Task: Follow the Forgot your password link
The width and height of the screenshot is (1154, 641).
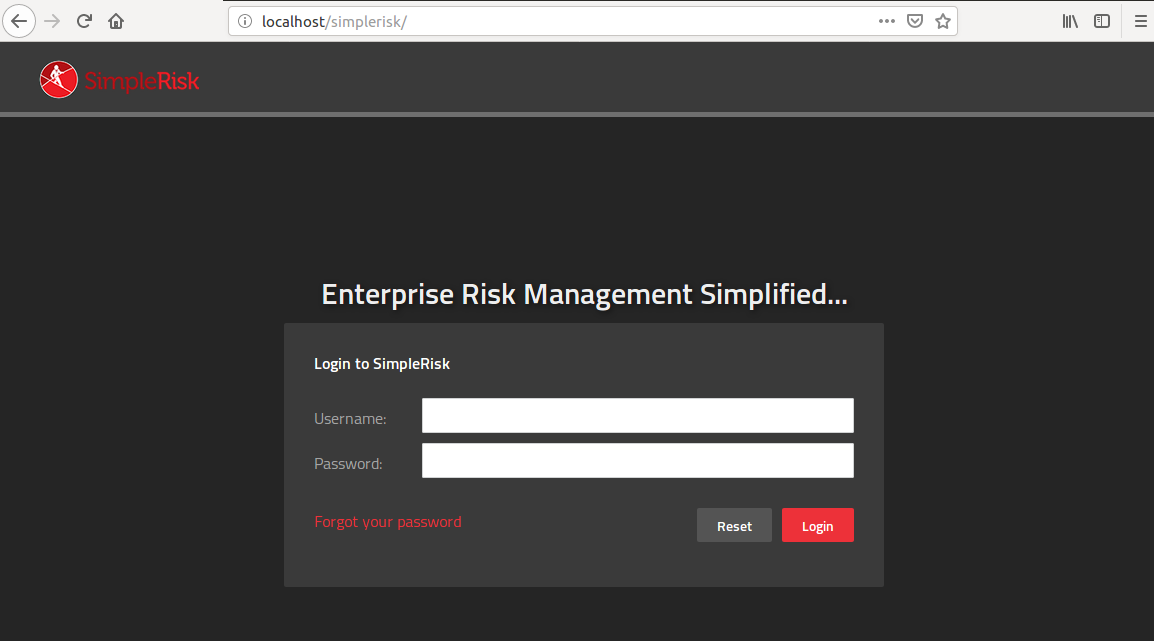Action: point(388,522)
